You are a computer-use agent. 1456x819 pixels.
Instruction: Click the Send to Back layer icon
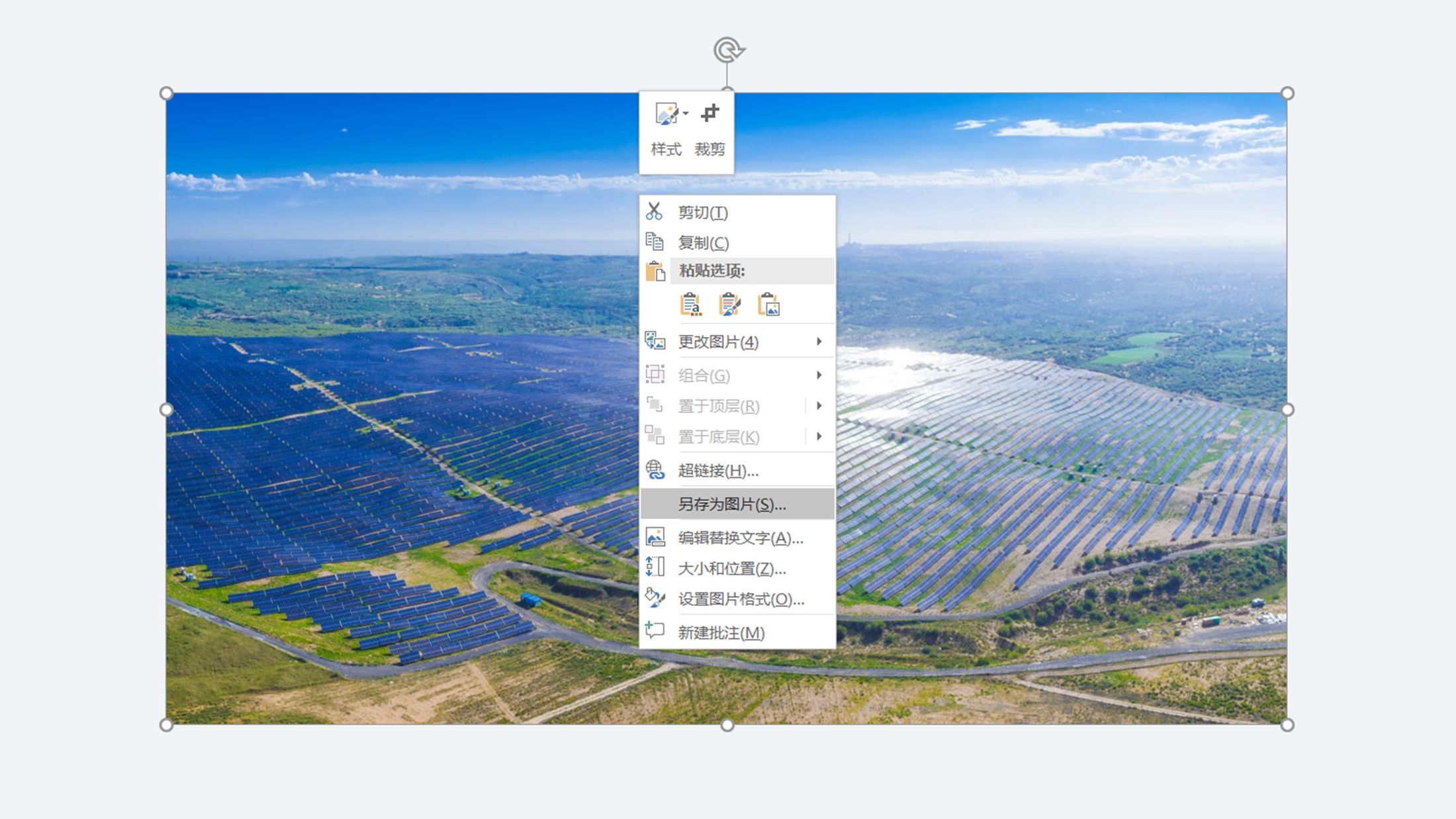coord(655,435)
